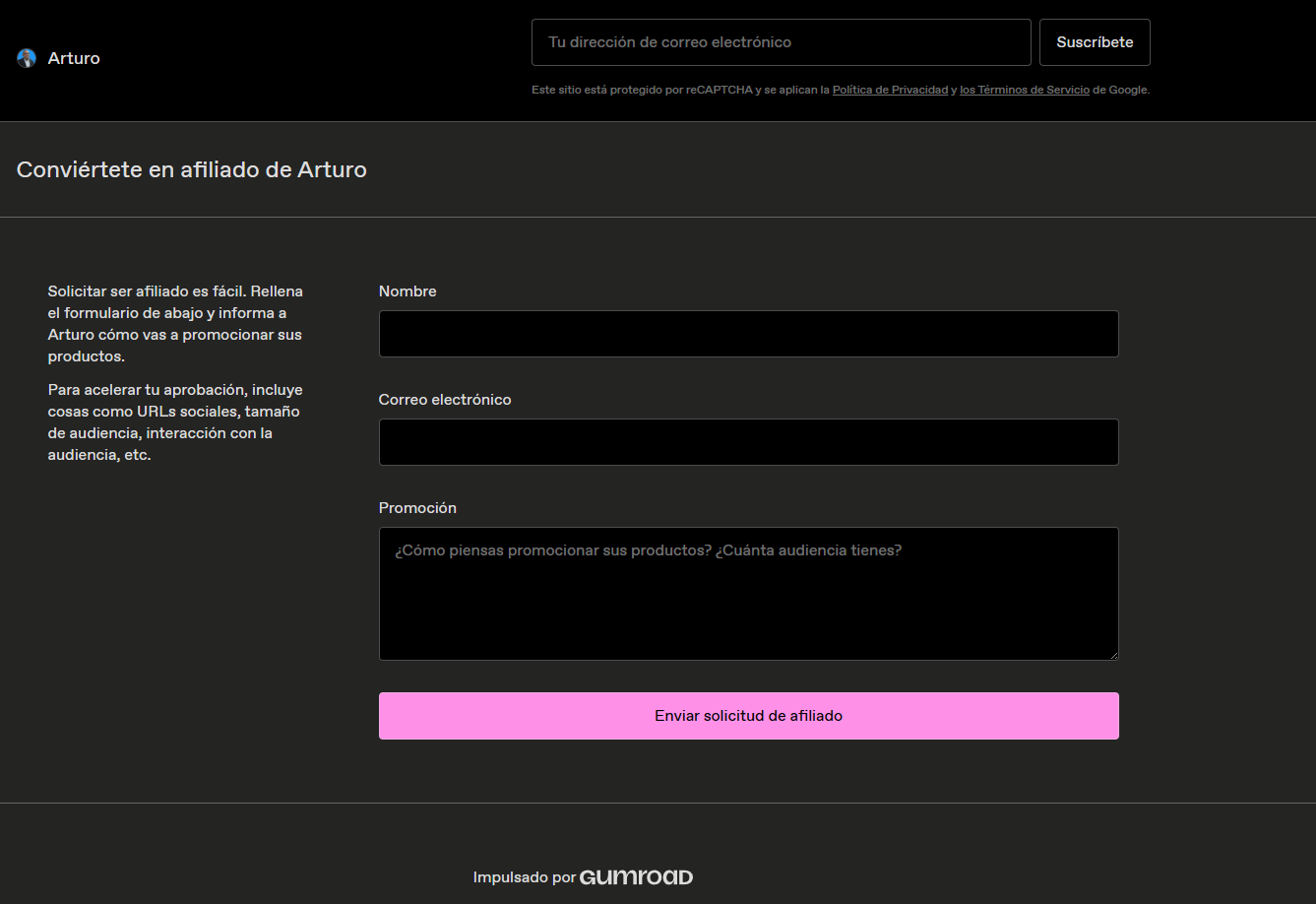Click the Nombre field label
The width and height of the screenshot is (1316, 904).
tap(407, 291)
